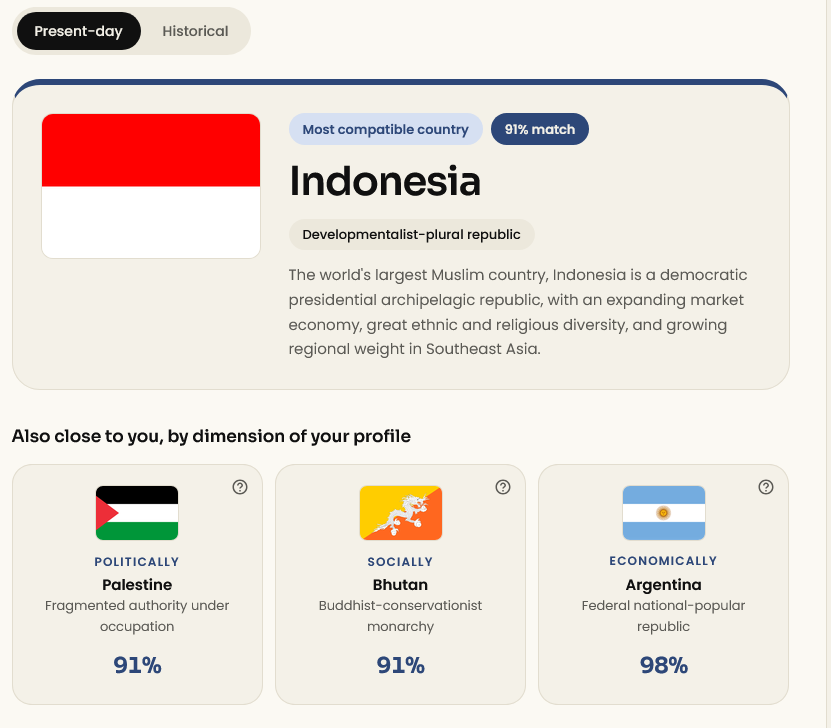
Task: Open the help icon on Bhutan card
Action: [502, 487]
